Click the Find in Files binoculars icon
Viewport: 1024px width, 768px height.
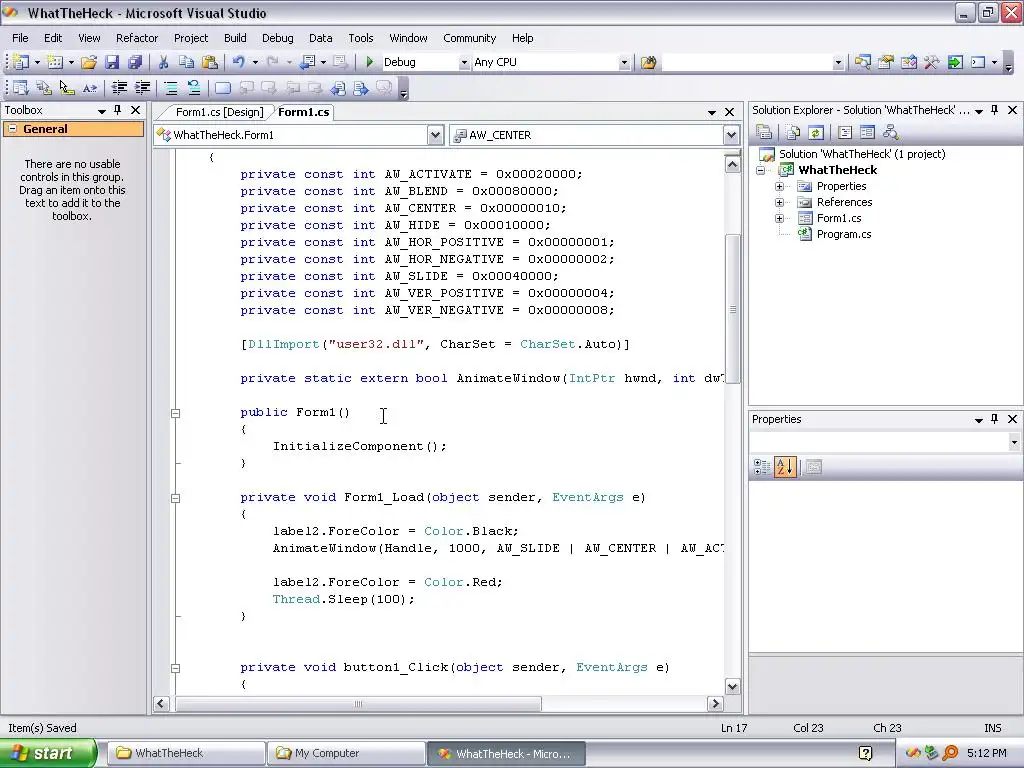click(648, 62)
